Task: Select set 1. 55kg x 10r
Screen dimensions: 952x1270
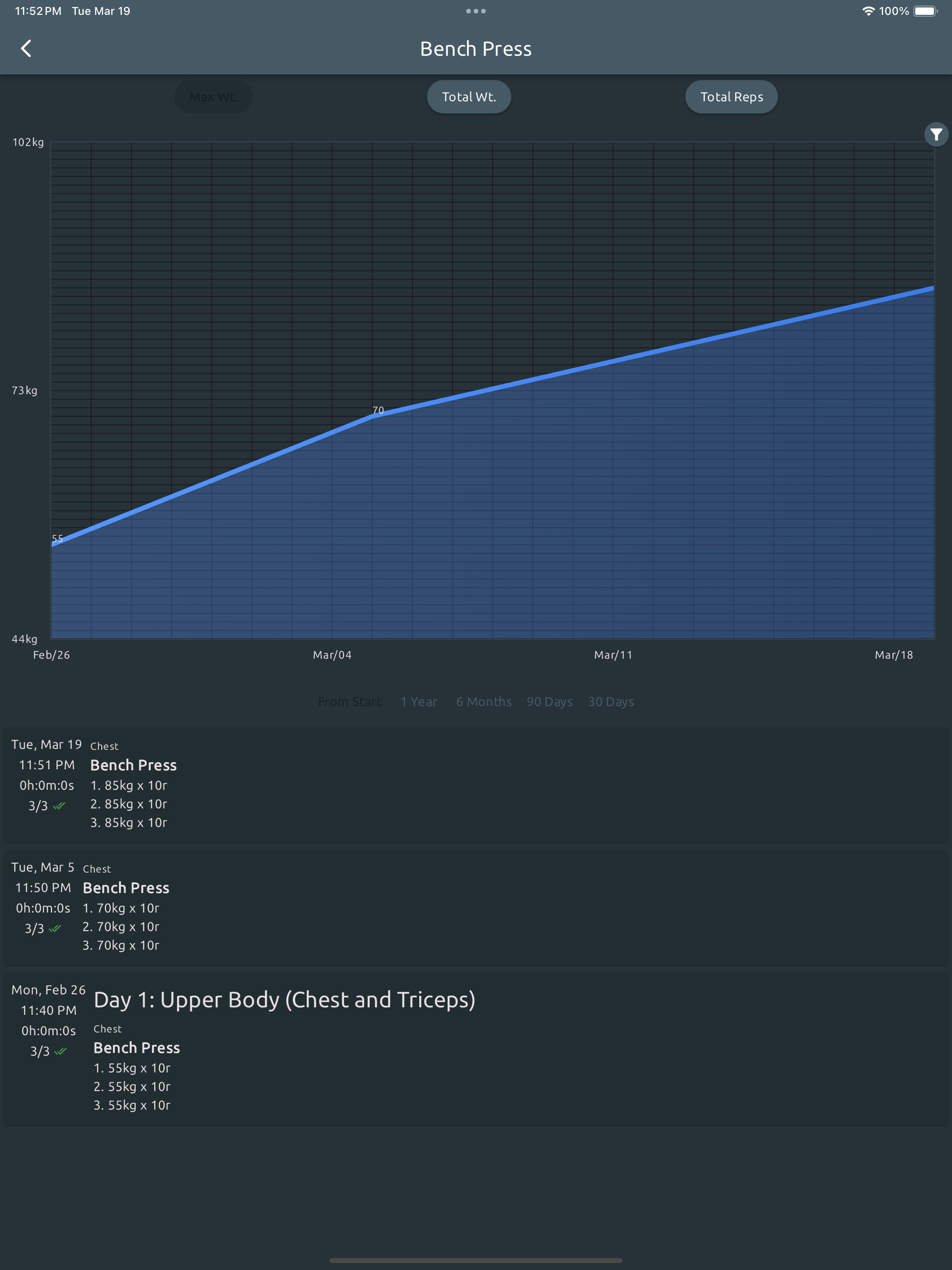Action: [x=132, y=1068]
